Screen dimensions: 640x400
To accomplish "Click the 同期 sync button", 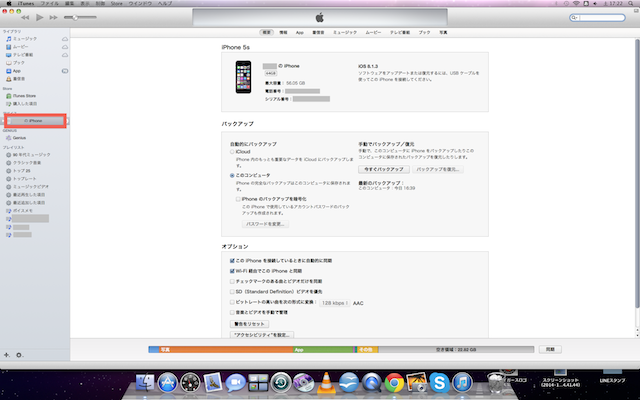I will [550, 349].
